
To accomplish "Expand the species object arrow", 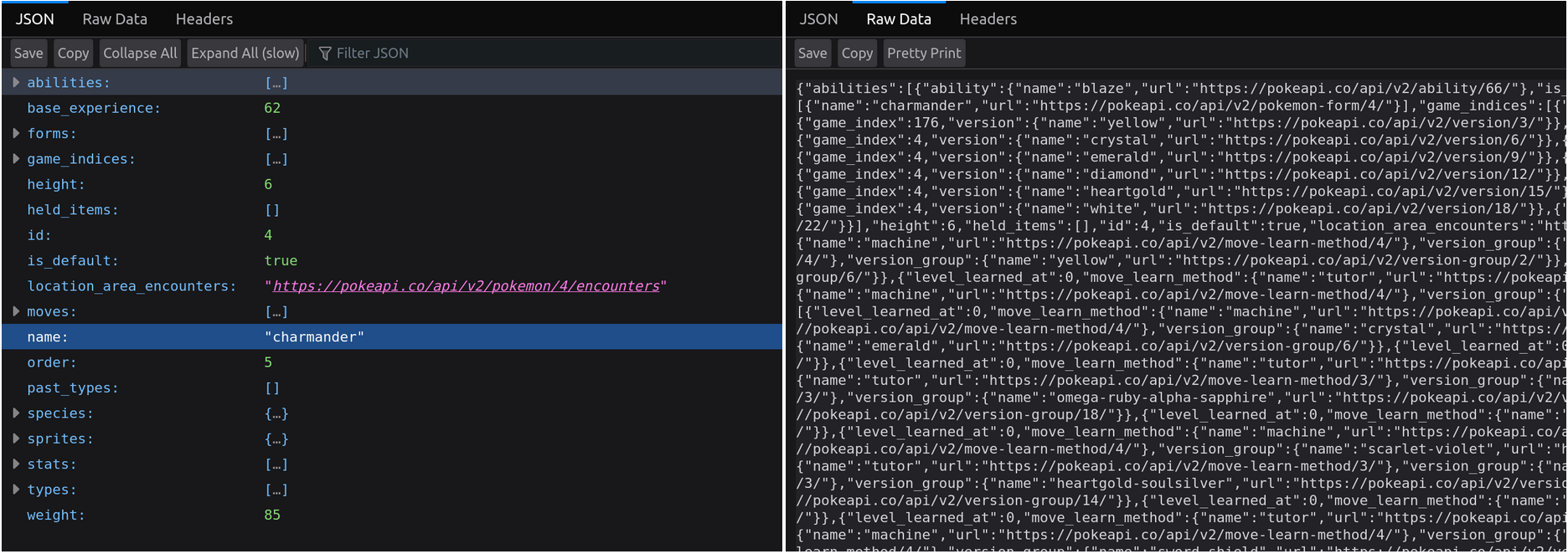I will [x=16, y=413].
